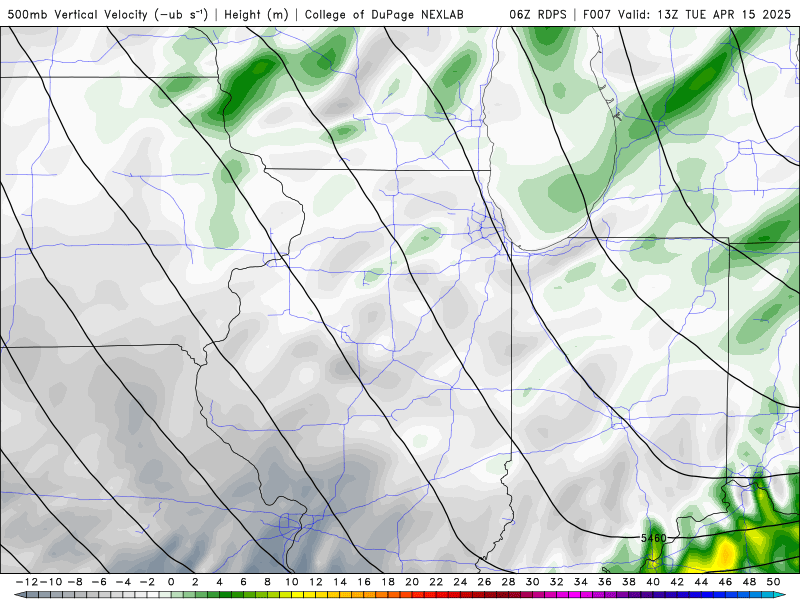Viewport: 800px width, 600px height.
Task: Click the 26 value on the color scale
Action: (x=484, y=582)
